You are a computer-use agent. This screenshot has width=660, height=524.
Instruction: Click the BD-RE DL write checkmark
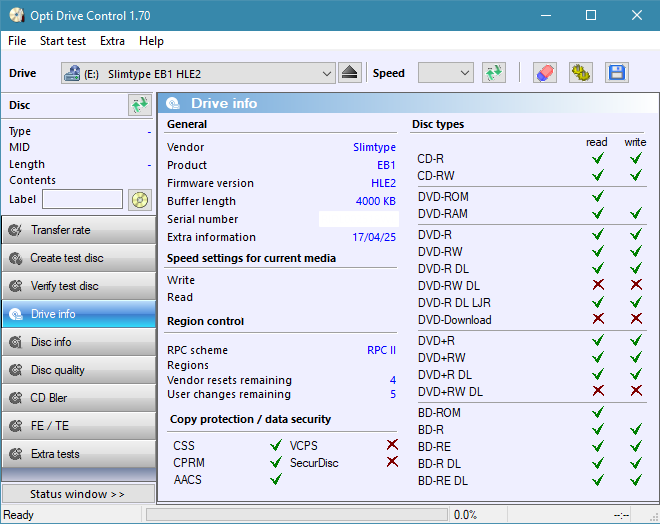[x=636, y=480]
